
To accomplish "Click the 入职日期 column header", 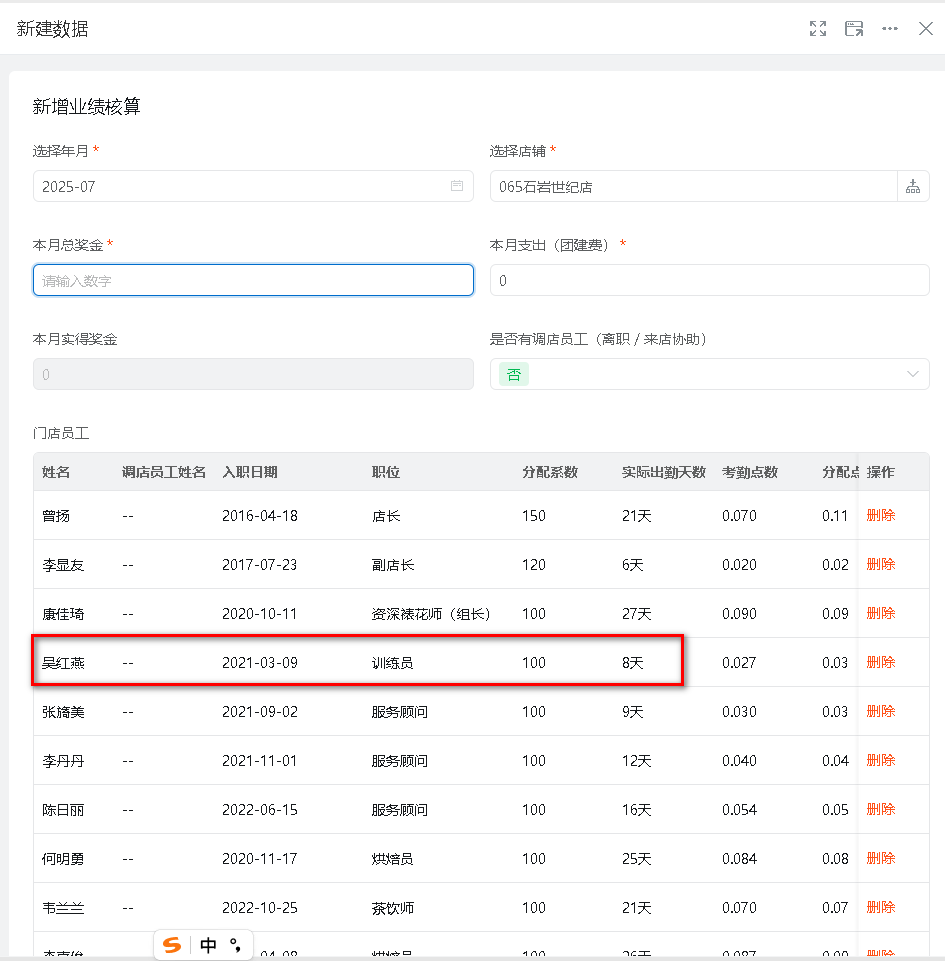I will coord(249,472).
